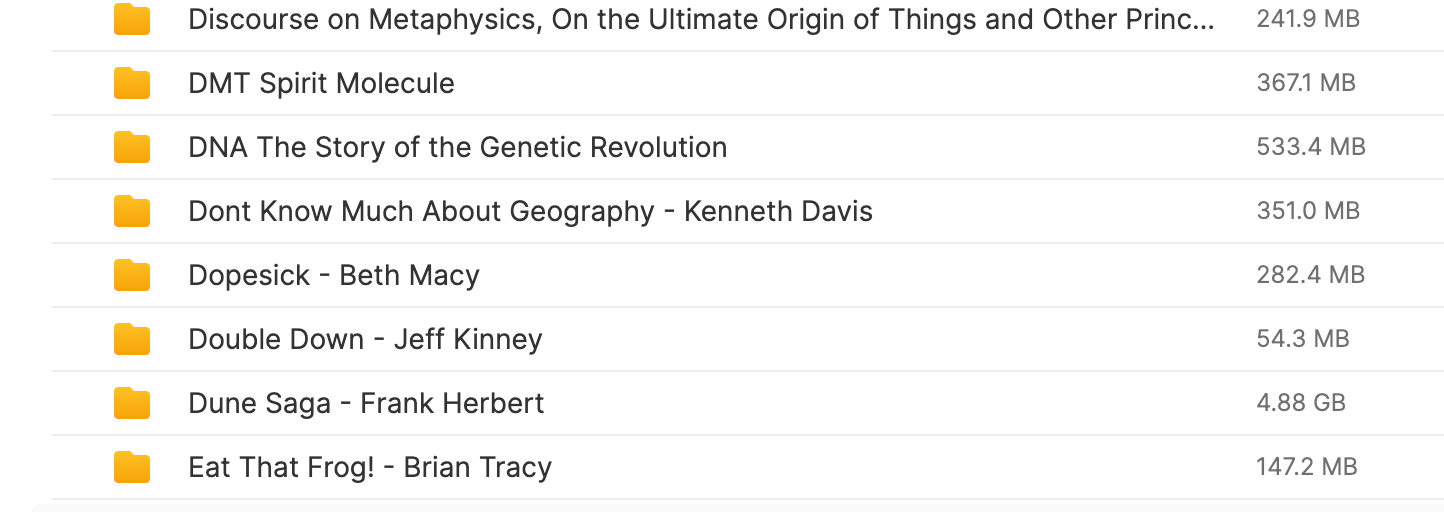The image size is (1444, 512).
Task: Open Discourse on Metaphysics folder title
Action: (x=702, y=19)
